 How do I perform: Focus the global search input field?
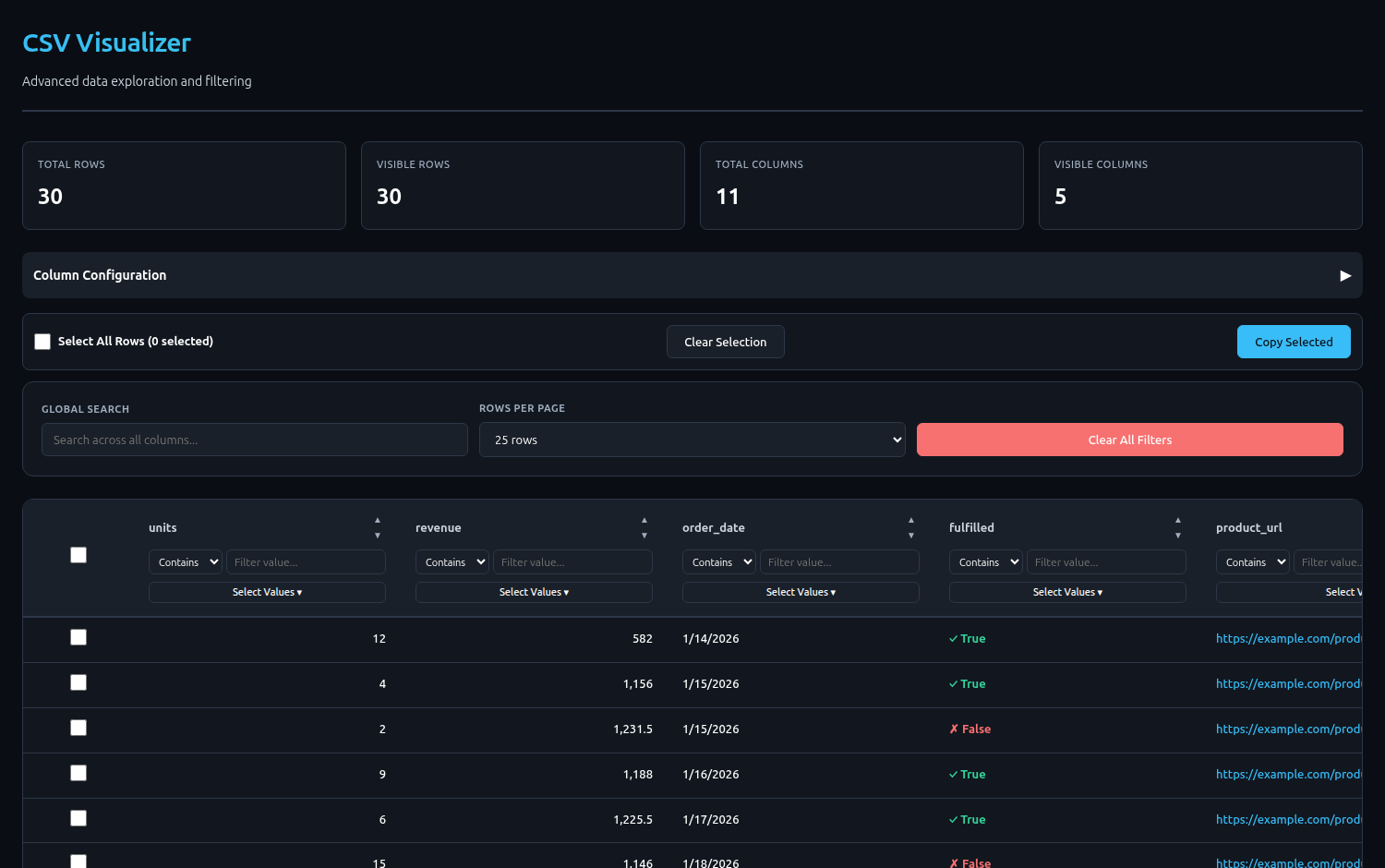click(x=255, y=440)
